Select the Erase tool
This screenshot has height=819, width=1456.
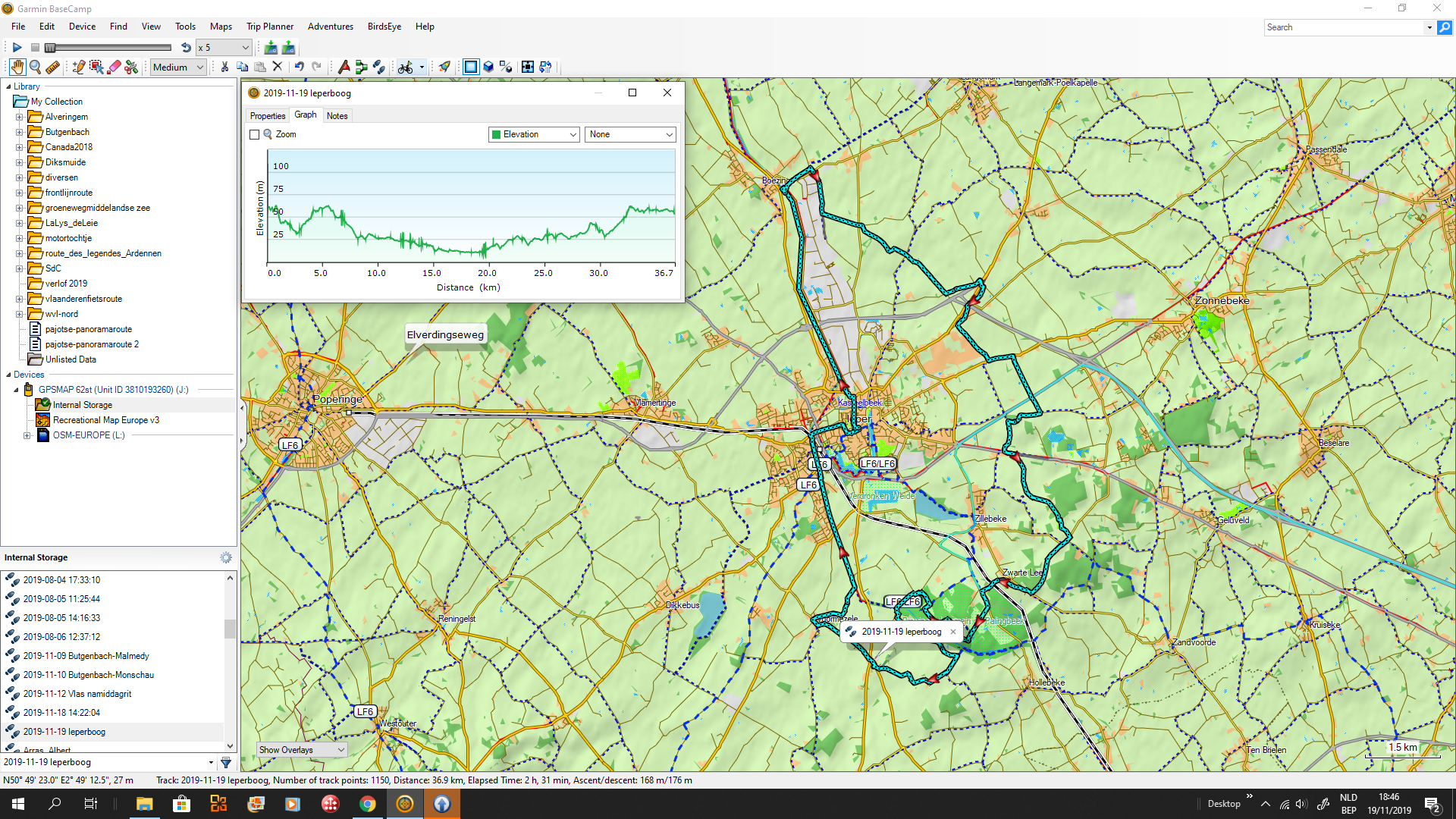[x=115, y=67]
